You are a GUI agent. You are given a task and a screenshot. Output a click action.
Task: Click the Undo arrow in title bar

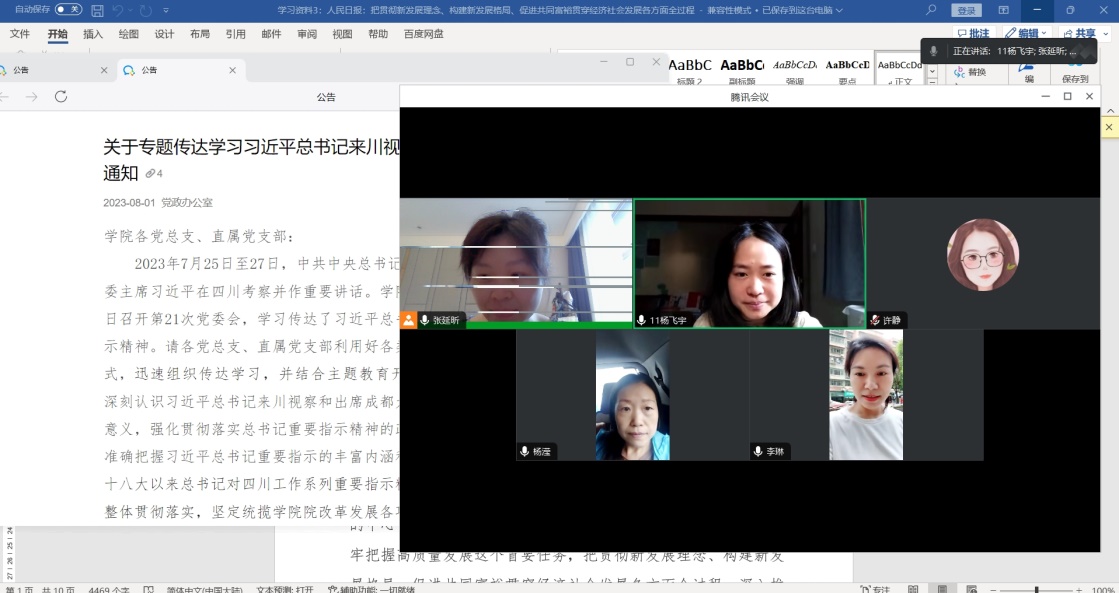pos(119,11)
